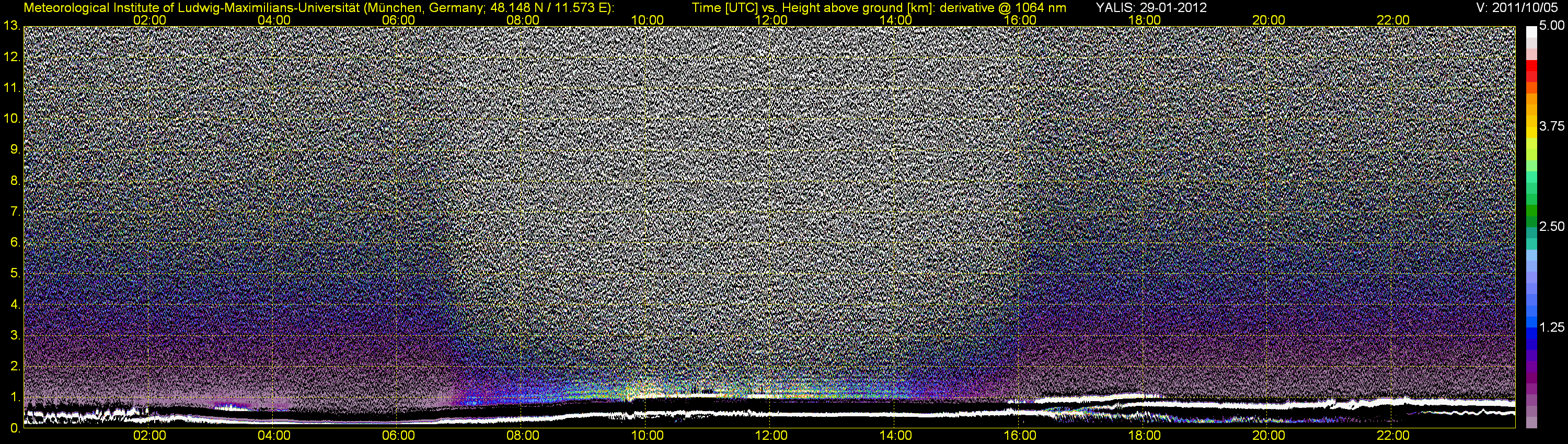Select the version text 'V: 2011/10/05'
This screenshot has height=444, width=1568.
point(1516,7)
